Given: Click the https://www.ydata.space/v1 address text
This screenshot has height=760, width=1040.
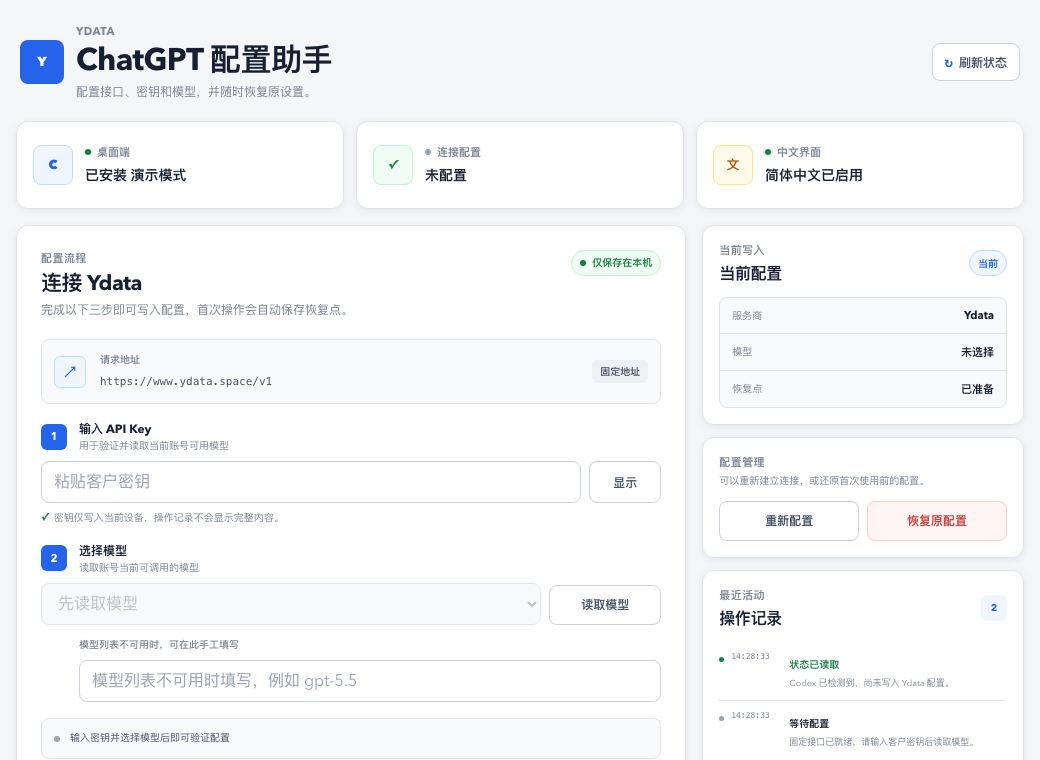Looking at the screenshot, I should click(x=186, y=381).
